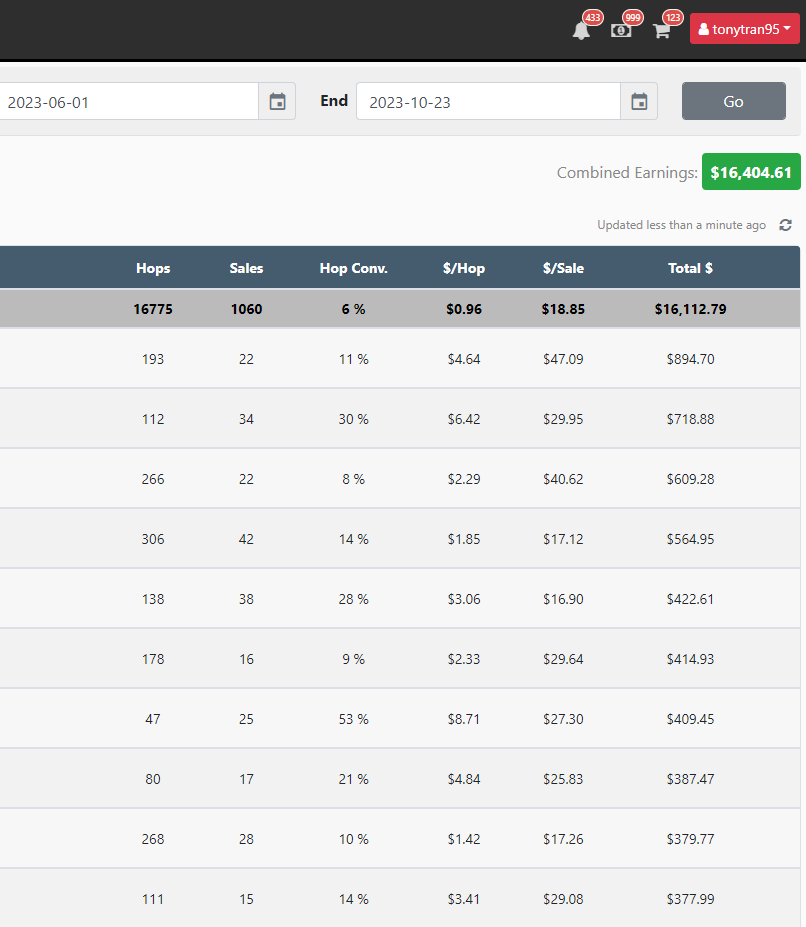The width and height of the screenshot is (806, 927).
Task: Click the start date calendar icon
Action: point(277,102)
